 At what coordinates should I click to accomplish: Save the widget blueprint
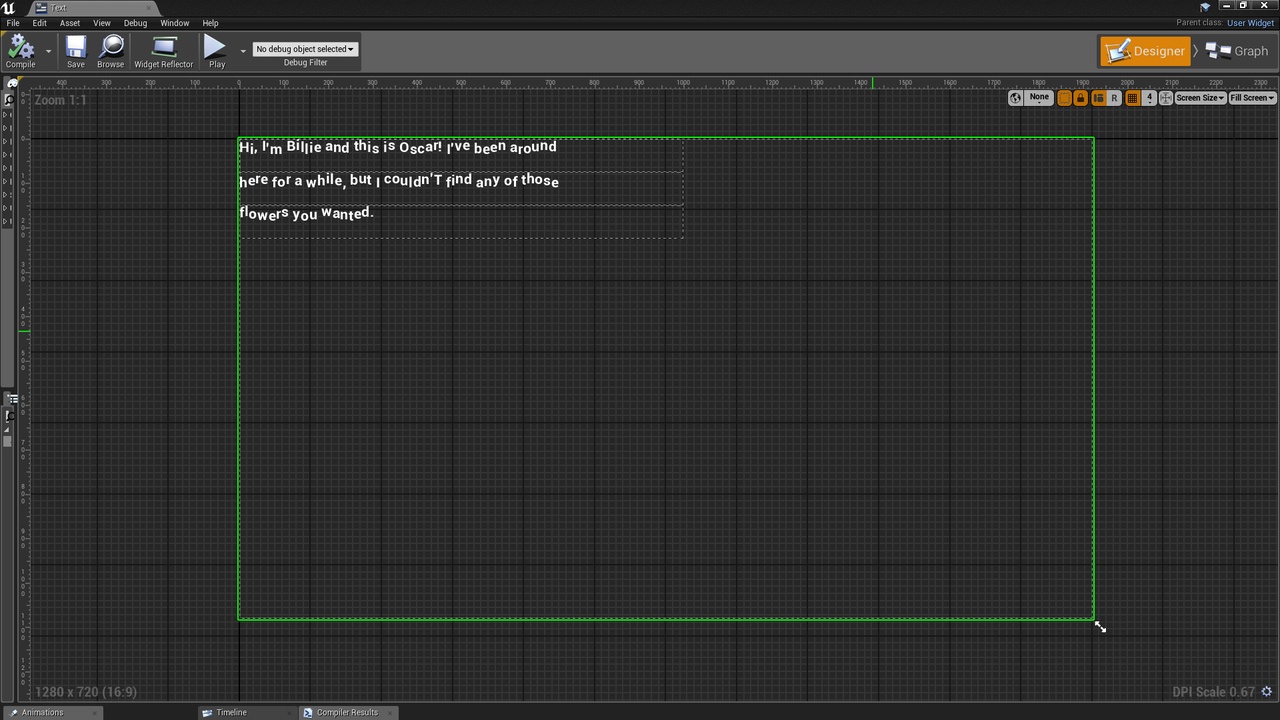(x=76, y=47)
